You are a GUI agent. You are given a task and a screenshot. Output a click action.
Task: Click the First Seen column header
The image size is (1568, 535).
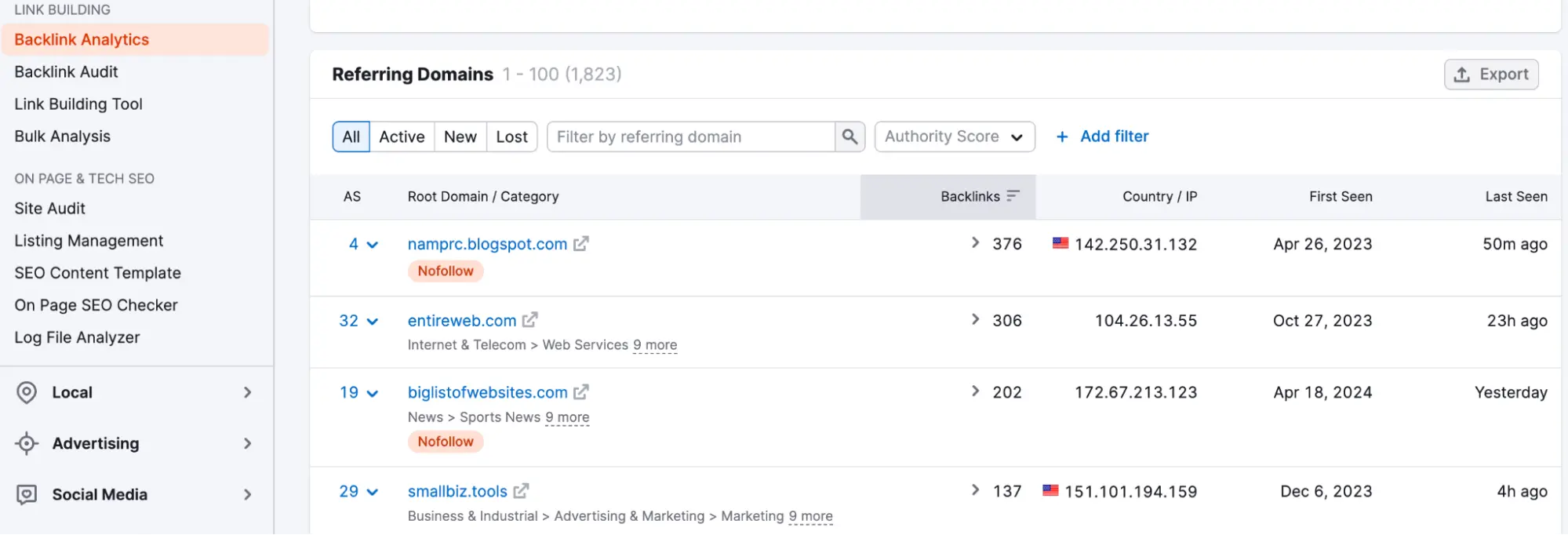(x=1341, y=196)
